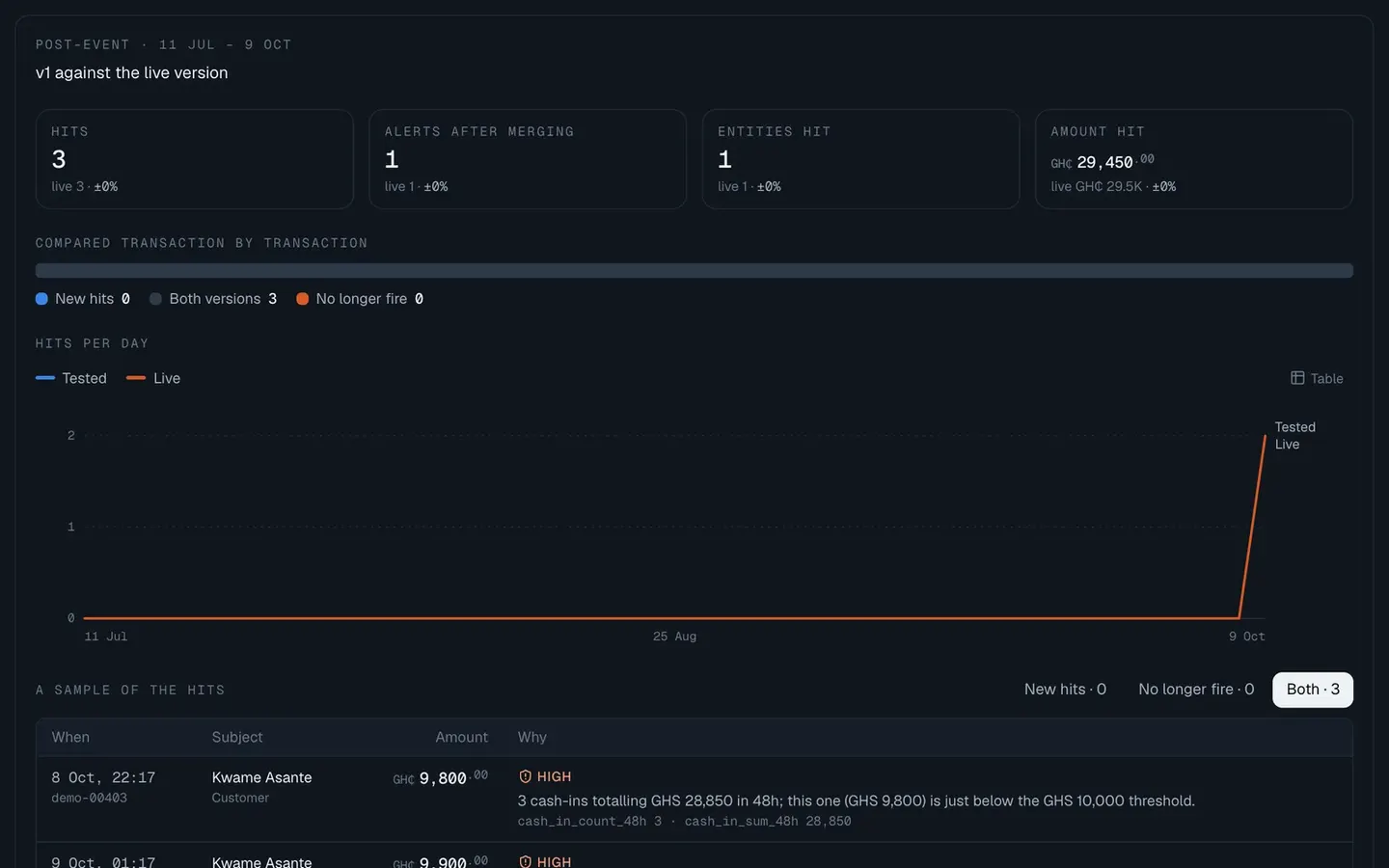Viewport: 1389px width, 868px height.
Task: Click the "3 cash-ins totalling GHS 28,850" explanation
Action: click(x=857, y=800)
